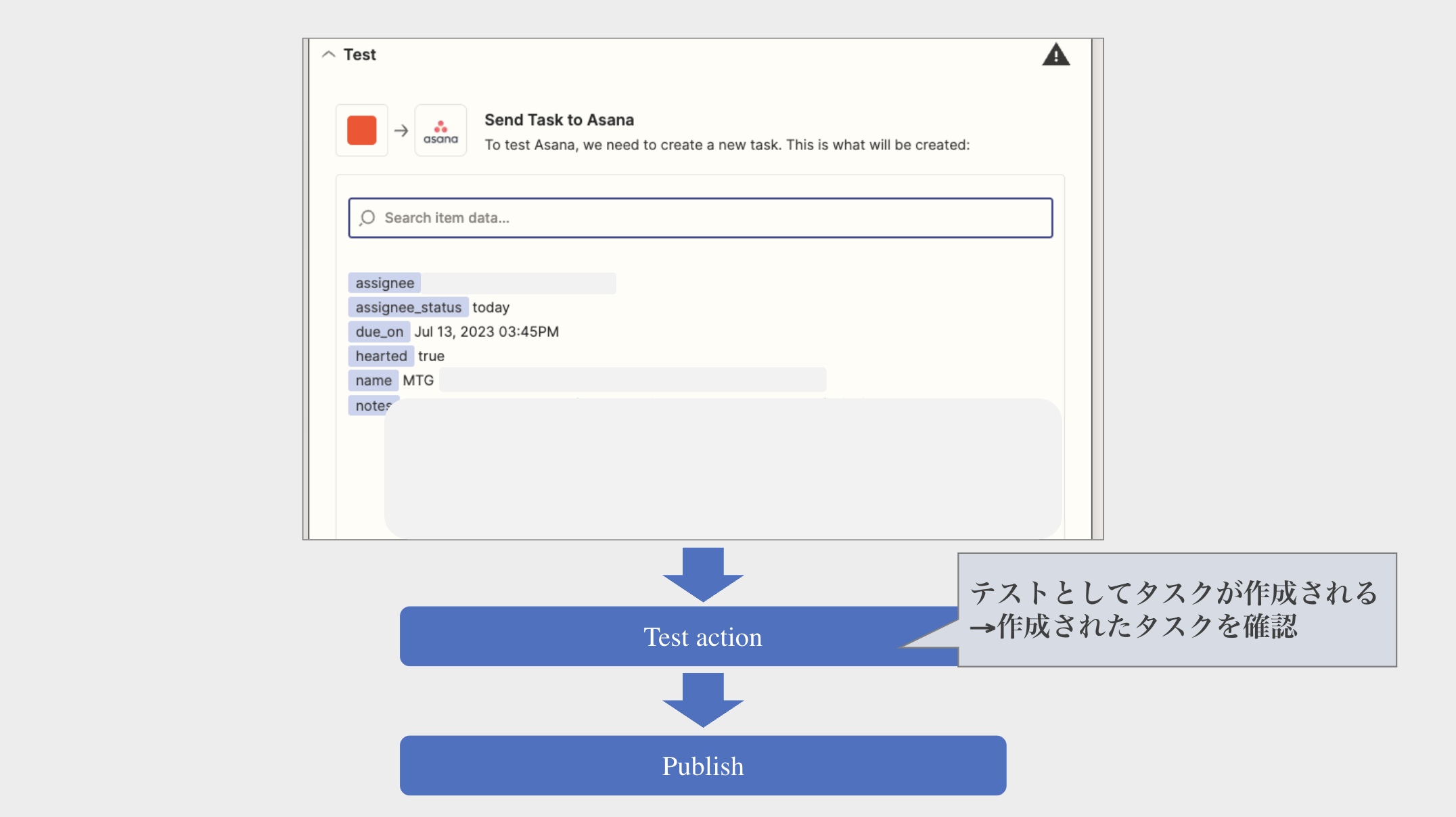1456x817 pixels.
Task: Click the search magnifier icon
Action: point(367,218)
